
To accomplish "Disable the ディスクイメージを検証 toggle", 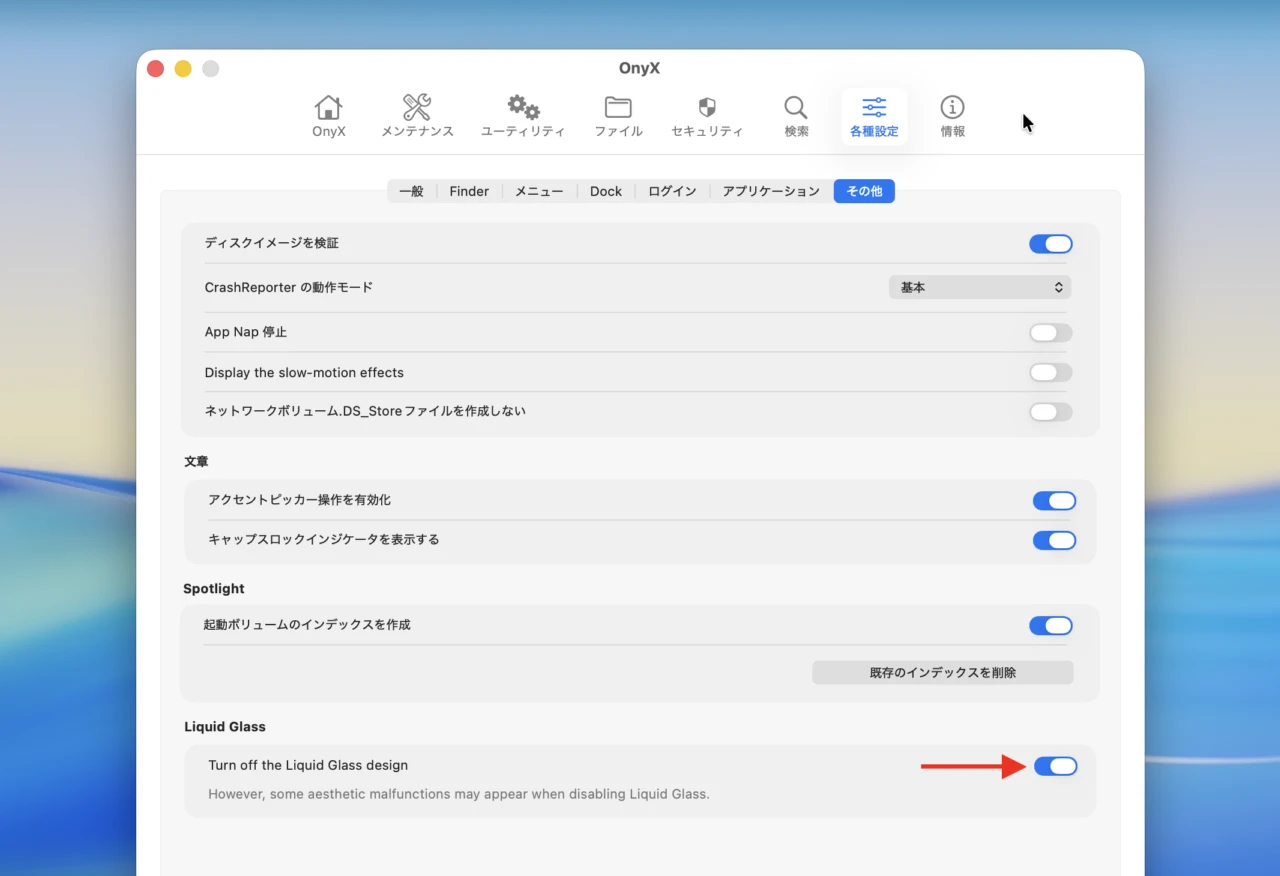I will click(1050, 244).
